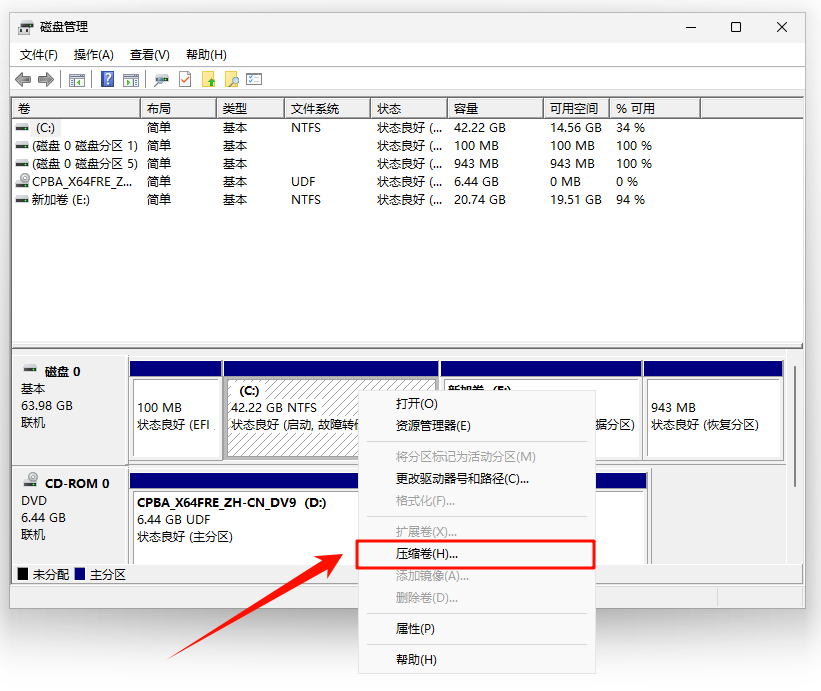Click the black 未分配 legend swatch
821x691 pixels.
pos(23,574)
